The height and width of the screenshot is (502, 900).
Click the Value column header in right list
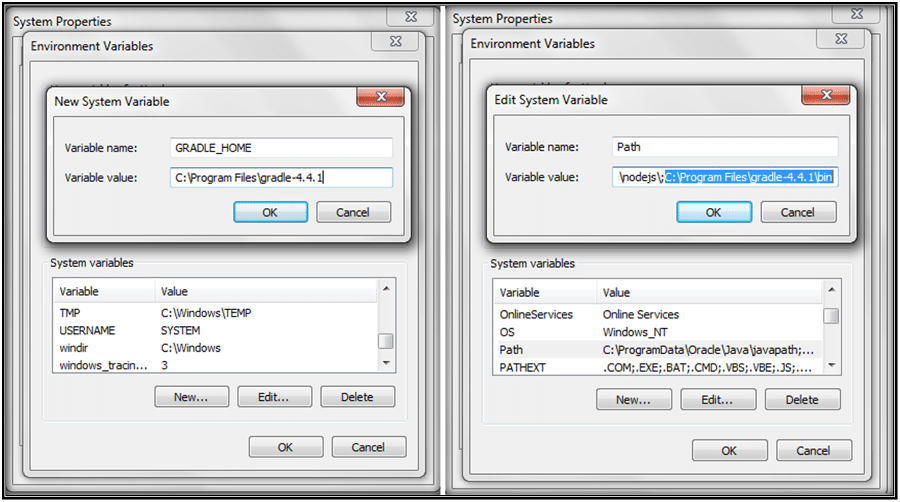[709, 293]
